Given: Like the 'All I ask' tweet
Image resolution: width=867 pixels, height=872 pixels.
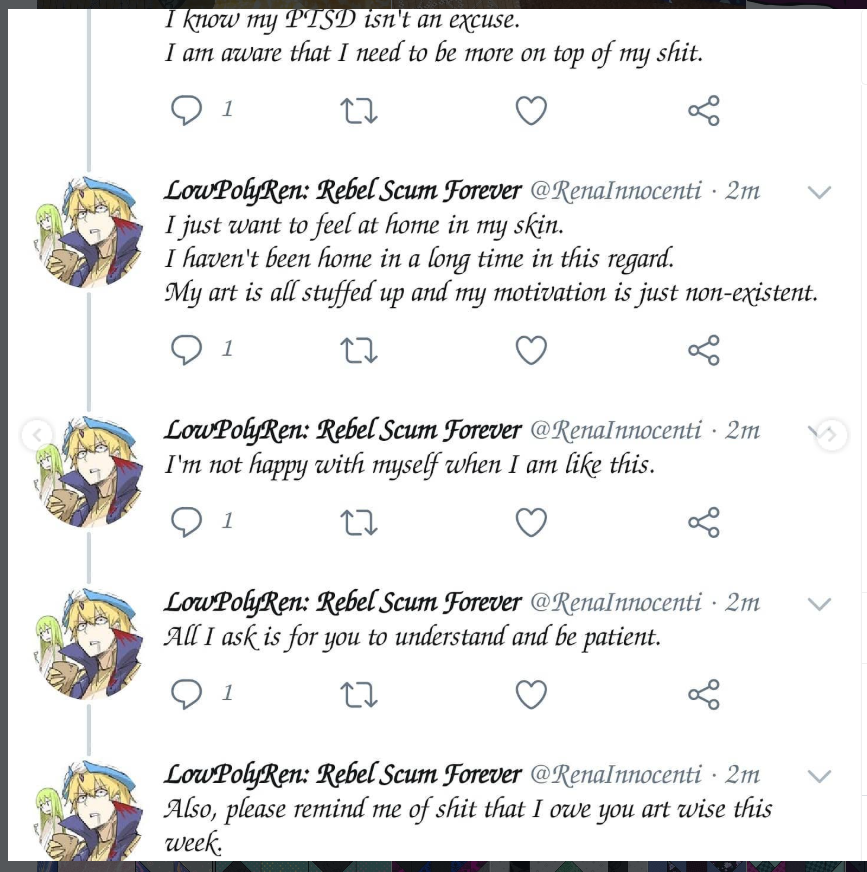Looking at the screenshot, I should (x=531, y=694).
